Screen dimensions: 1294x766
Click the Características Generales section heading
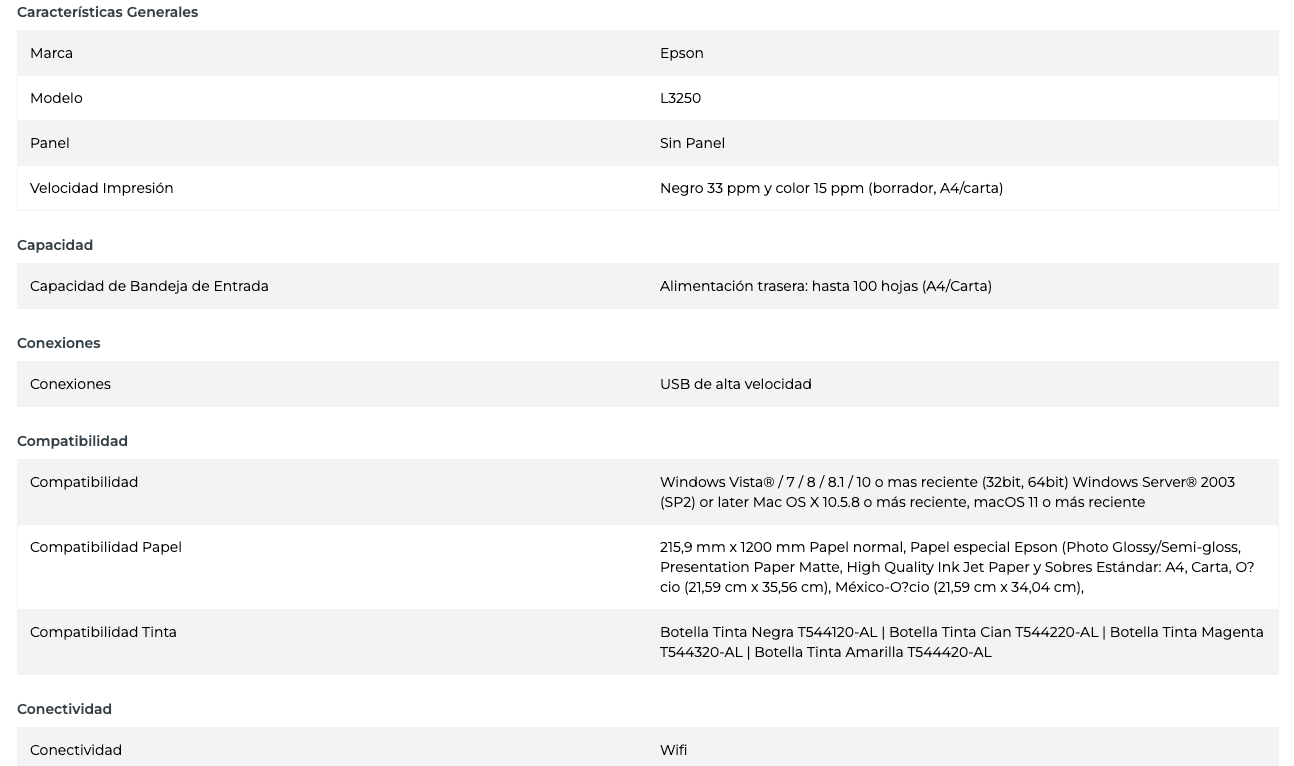pos(107,12)
